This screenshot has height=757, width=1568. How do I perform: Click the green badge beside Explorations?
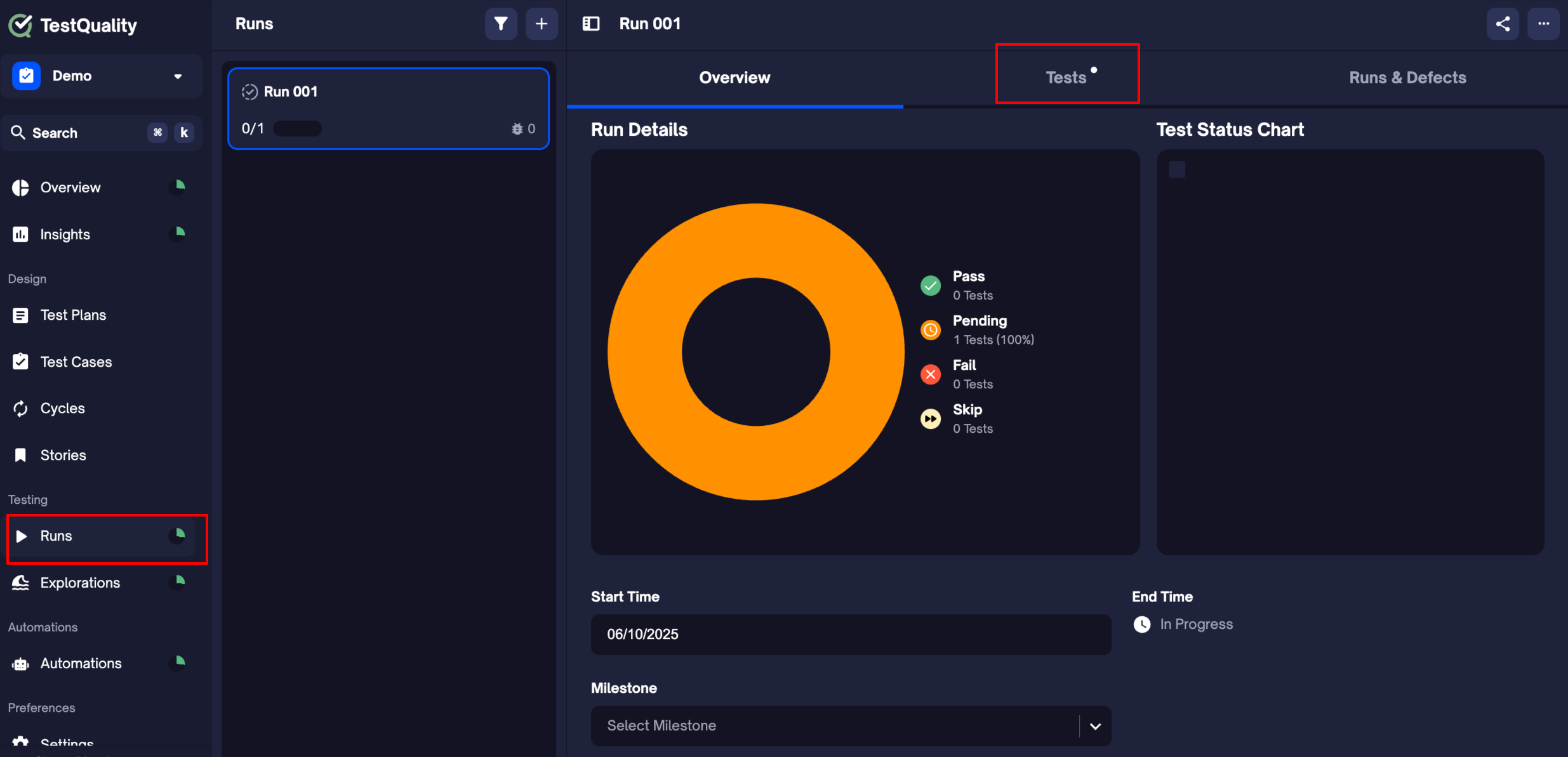pos(178,583)
